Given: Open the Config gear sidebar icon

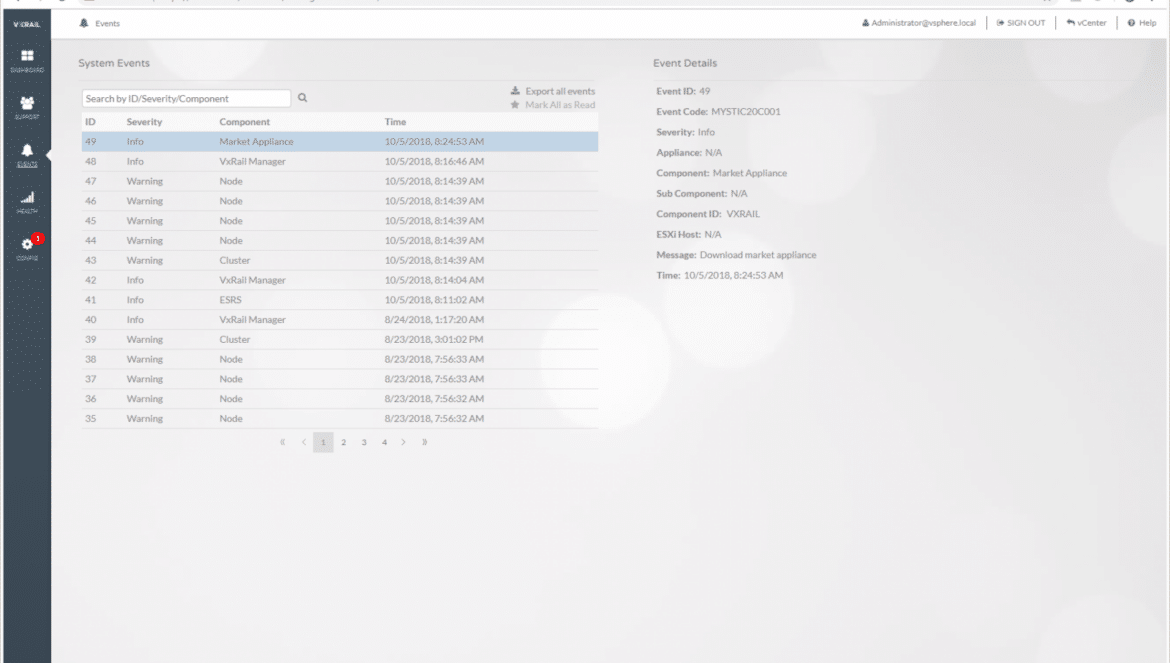Looking at the screenshot, I should click(27, 245).
